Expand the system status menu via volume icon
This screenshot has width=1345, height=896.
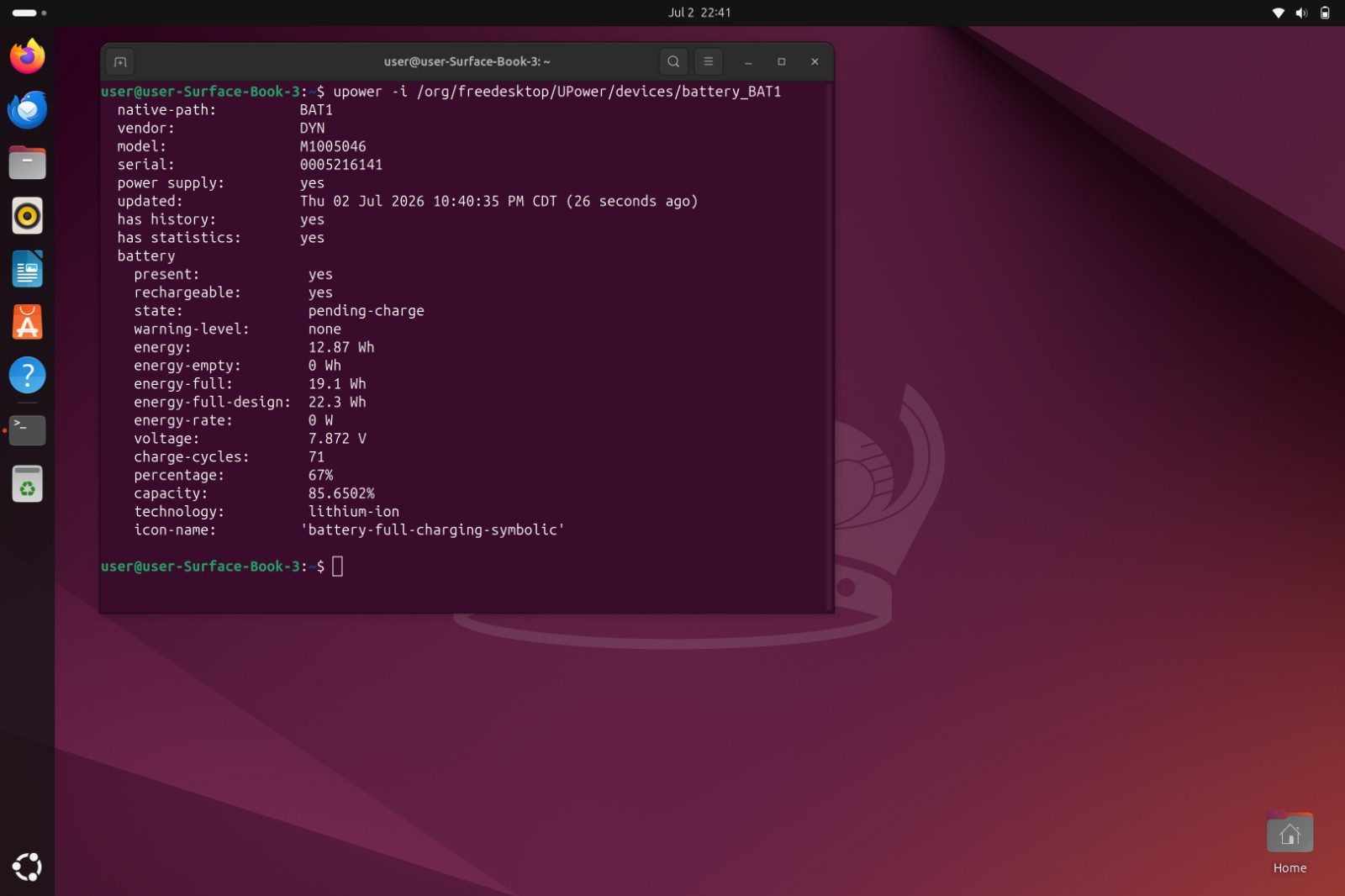(1301, 13)
